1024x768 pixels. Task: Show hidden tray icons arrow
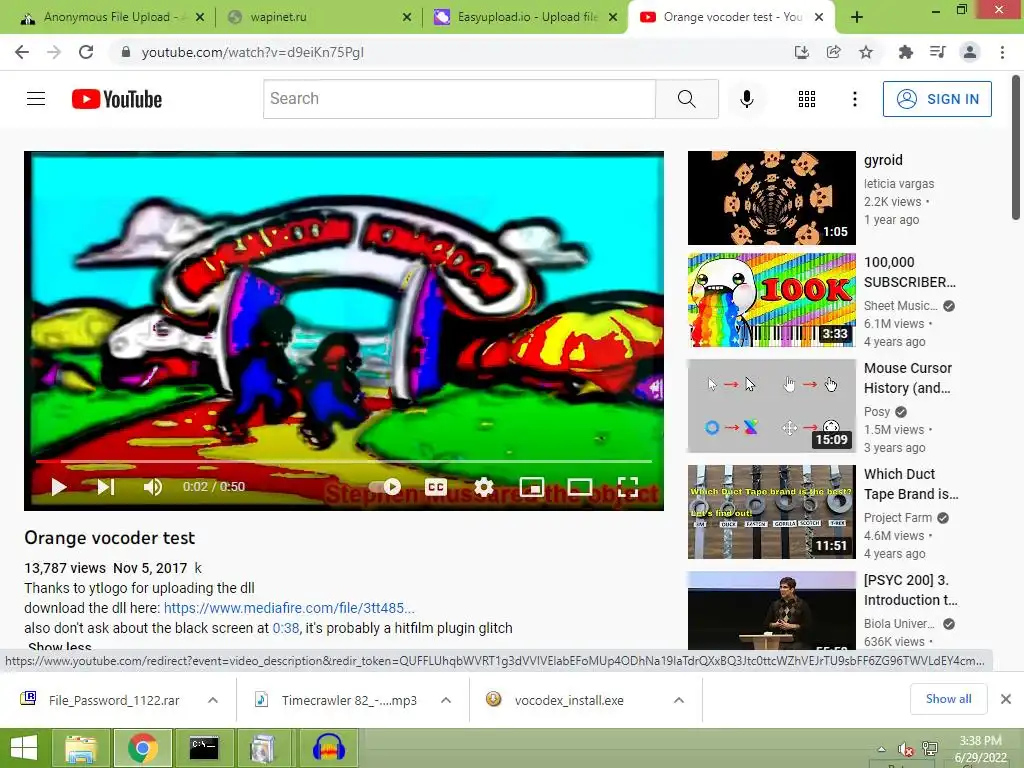[x=882, y=749]
